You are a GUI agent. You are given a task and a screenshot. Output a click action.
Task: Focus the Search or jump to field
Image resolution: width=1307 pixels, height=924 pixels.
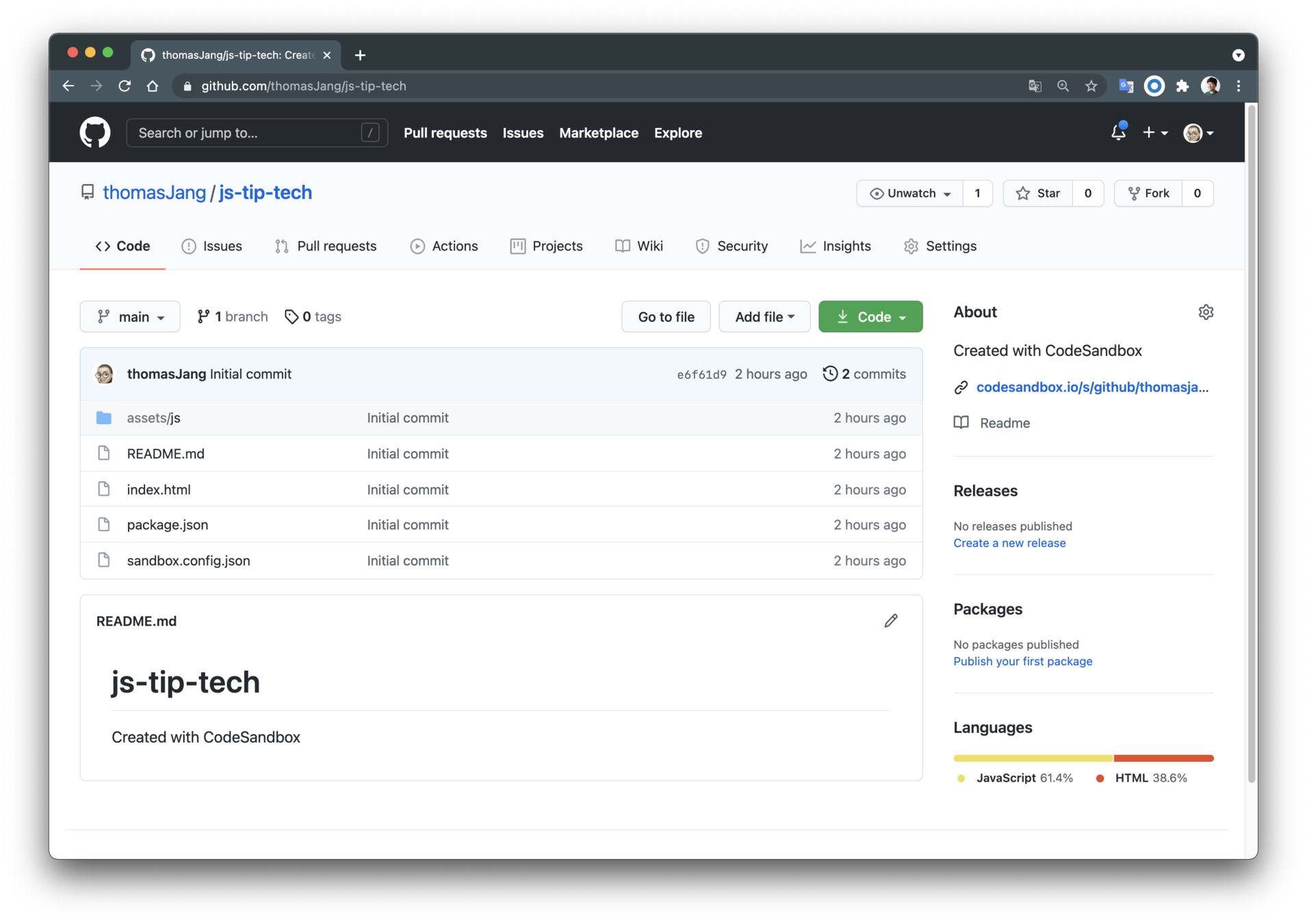[x=257, y=133]
